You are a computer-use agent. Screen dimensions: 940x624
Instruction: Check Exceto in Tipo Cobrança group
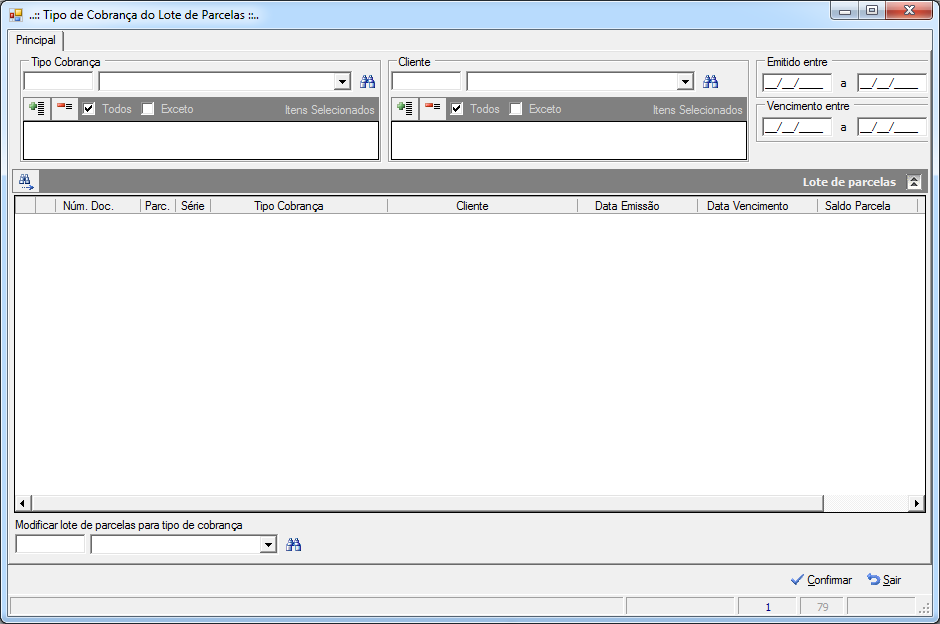tap(147, 108)
